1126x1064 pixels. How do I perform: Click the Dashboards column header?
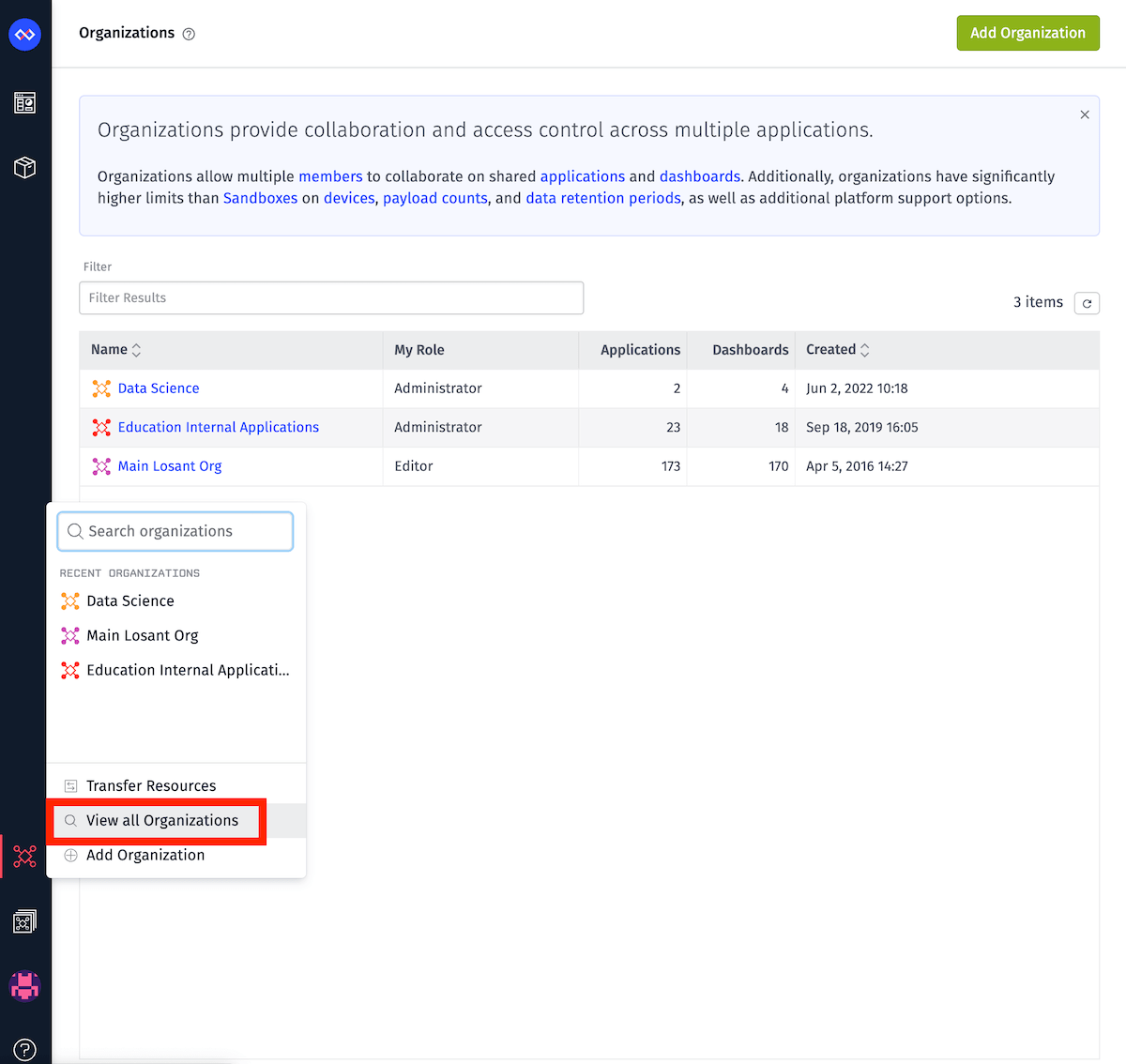[751, 350]
